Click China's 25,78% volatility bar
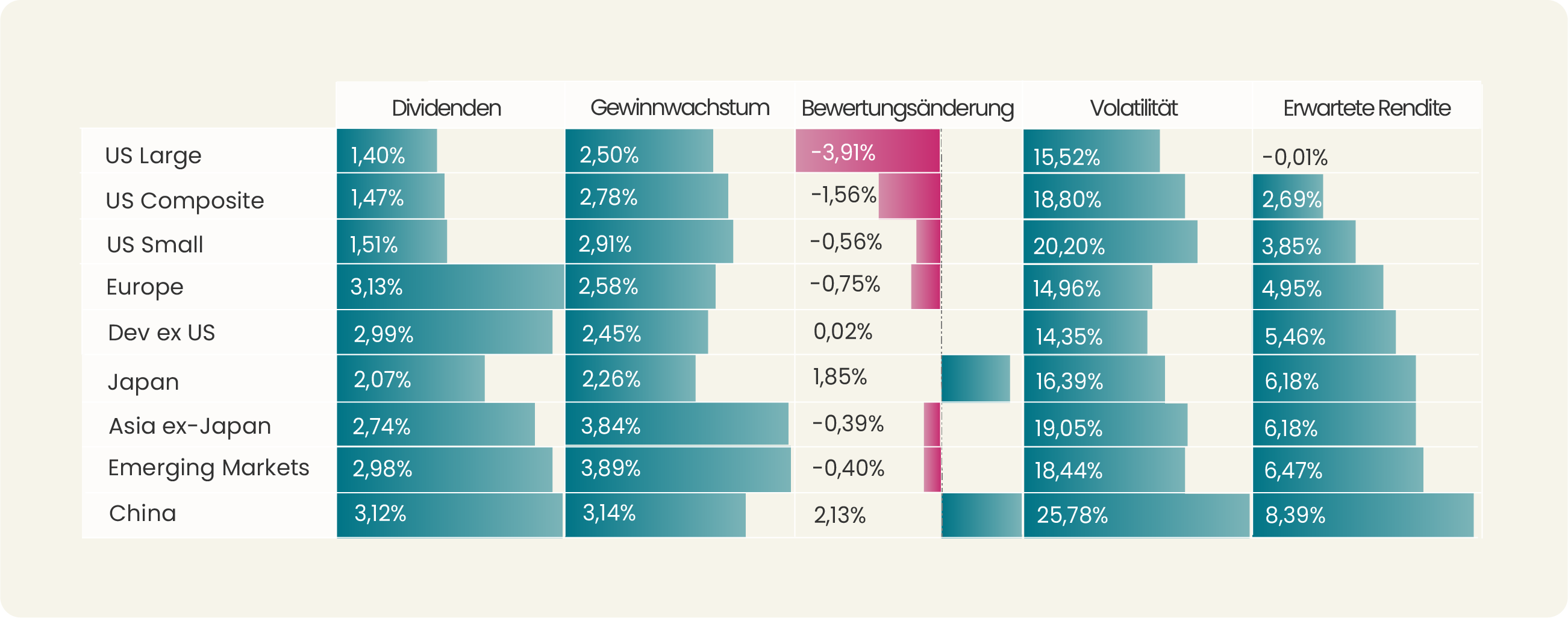This screenshot has height=618, width=1568. (1136, 515)
